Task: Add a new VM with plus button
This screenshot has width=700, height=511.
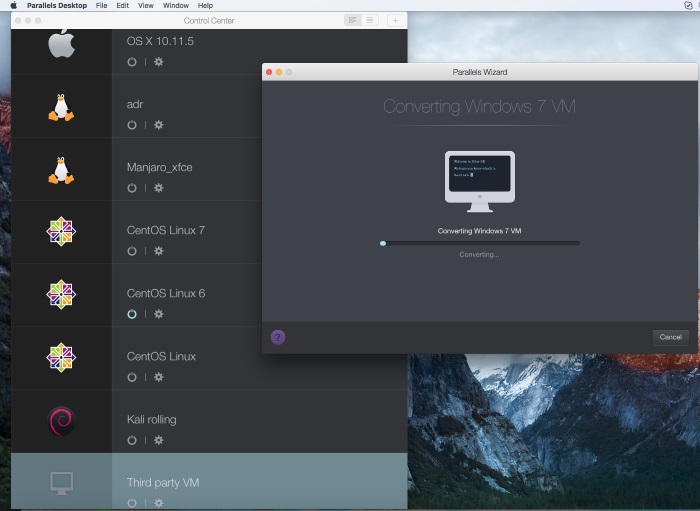Action: (395, 20)
